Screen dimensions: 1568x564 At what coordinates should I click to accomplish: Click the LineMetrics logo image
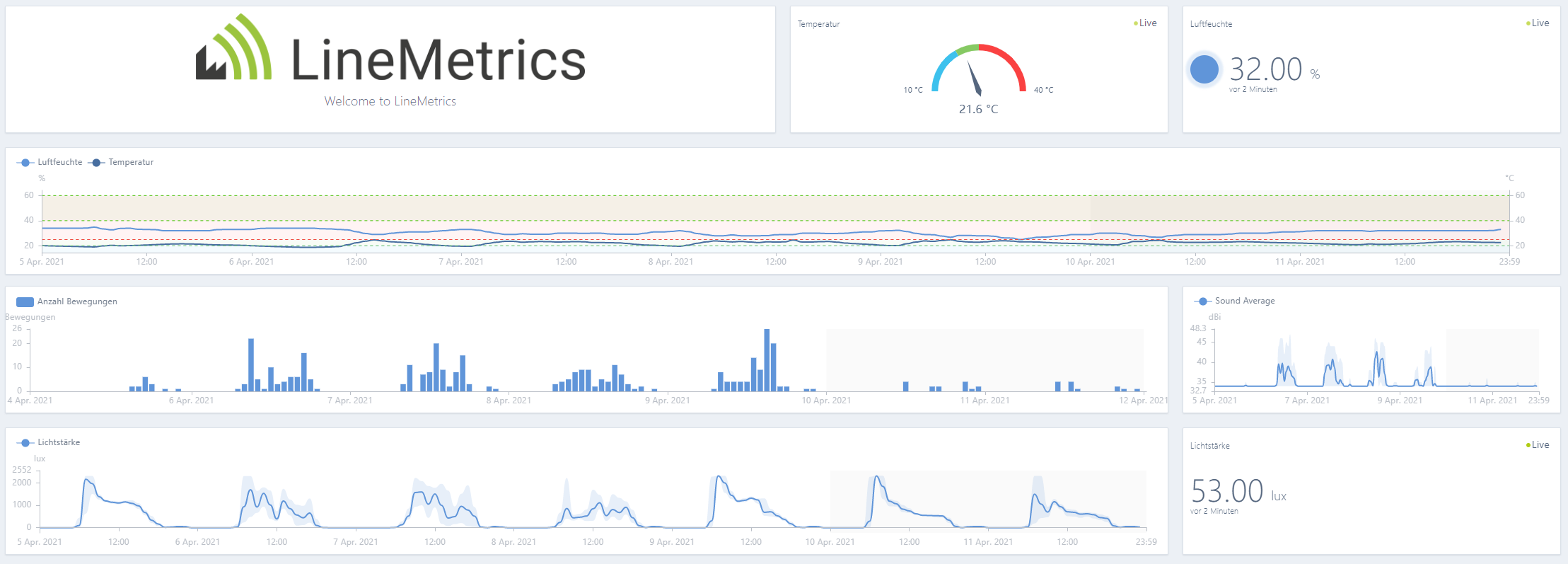[390, 47]
